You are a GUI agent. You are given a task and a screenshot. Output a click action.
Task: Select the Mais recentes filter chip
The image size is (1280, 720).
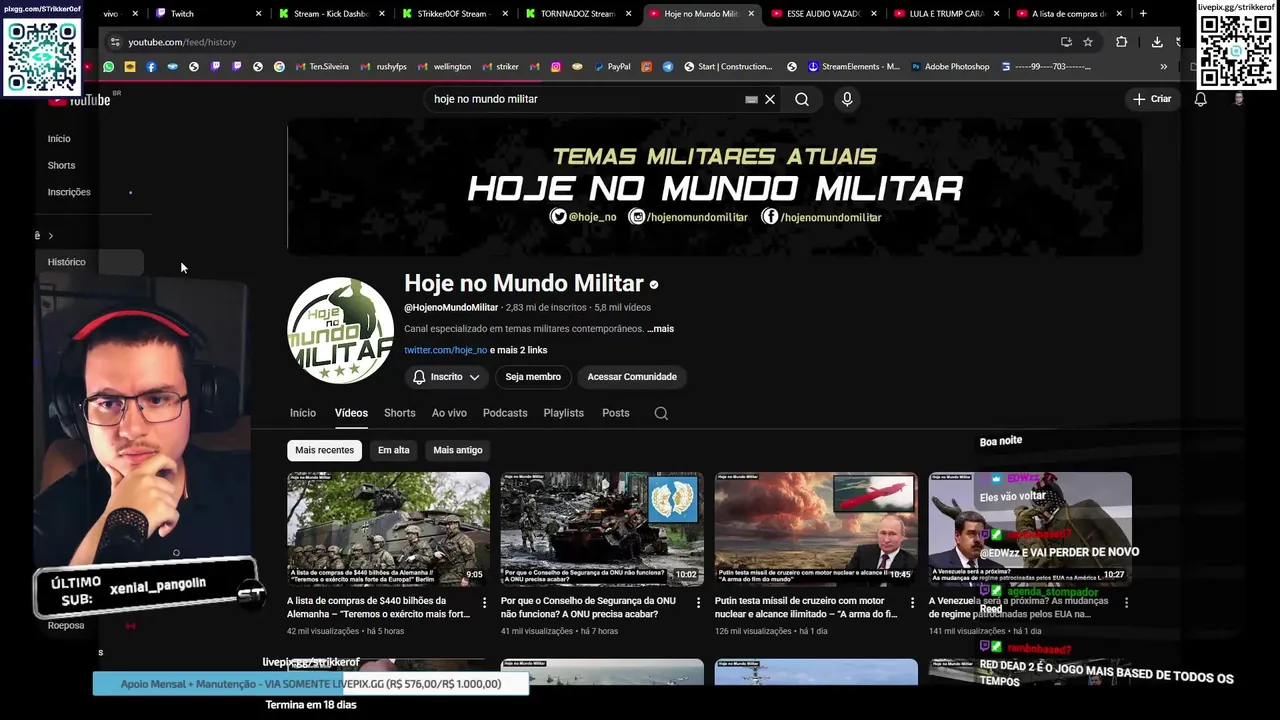[x=324, y=450]
